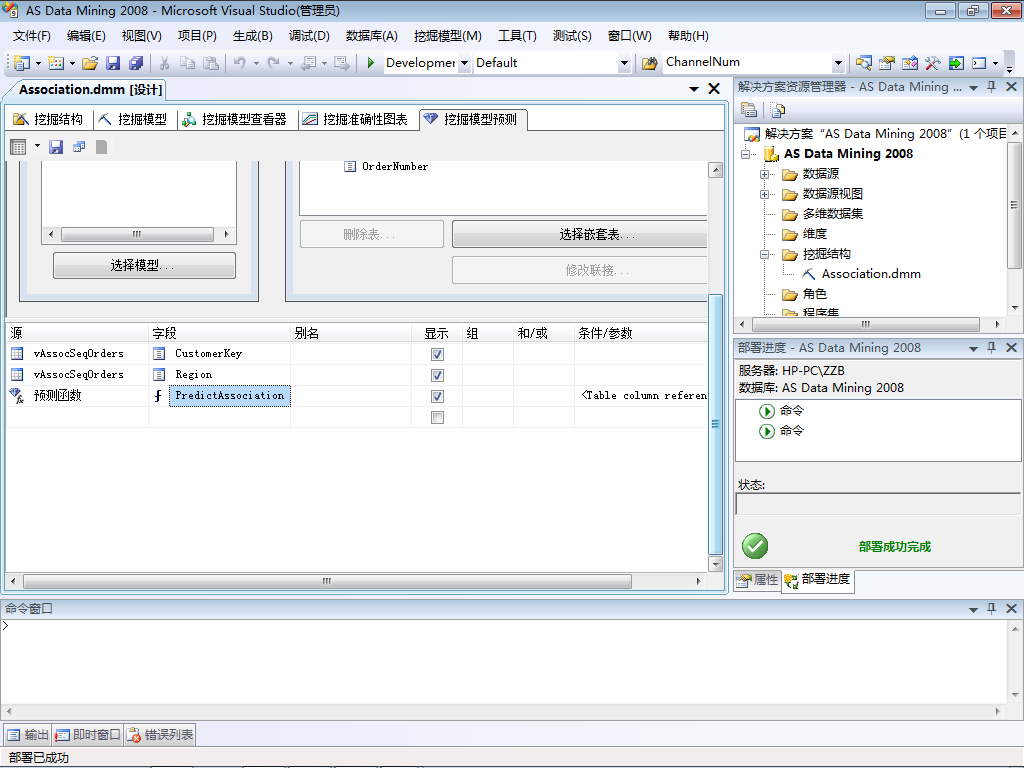Click the 修改联接... button
The width and height of the screenshot is (1024, 768).
coord(579,270)
